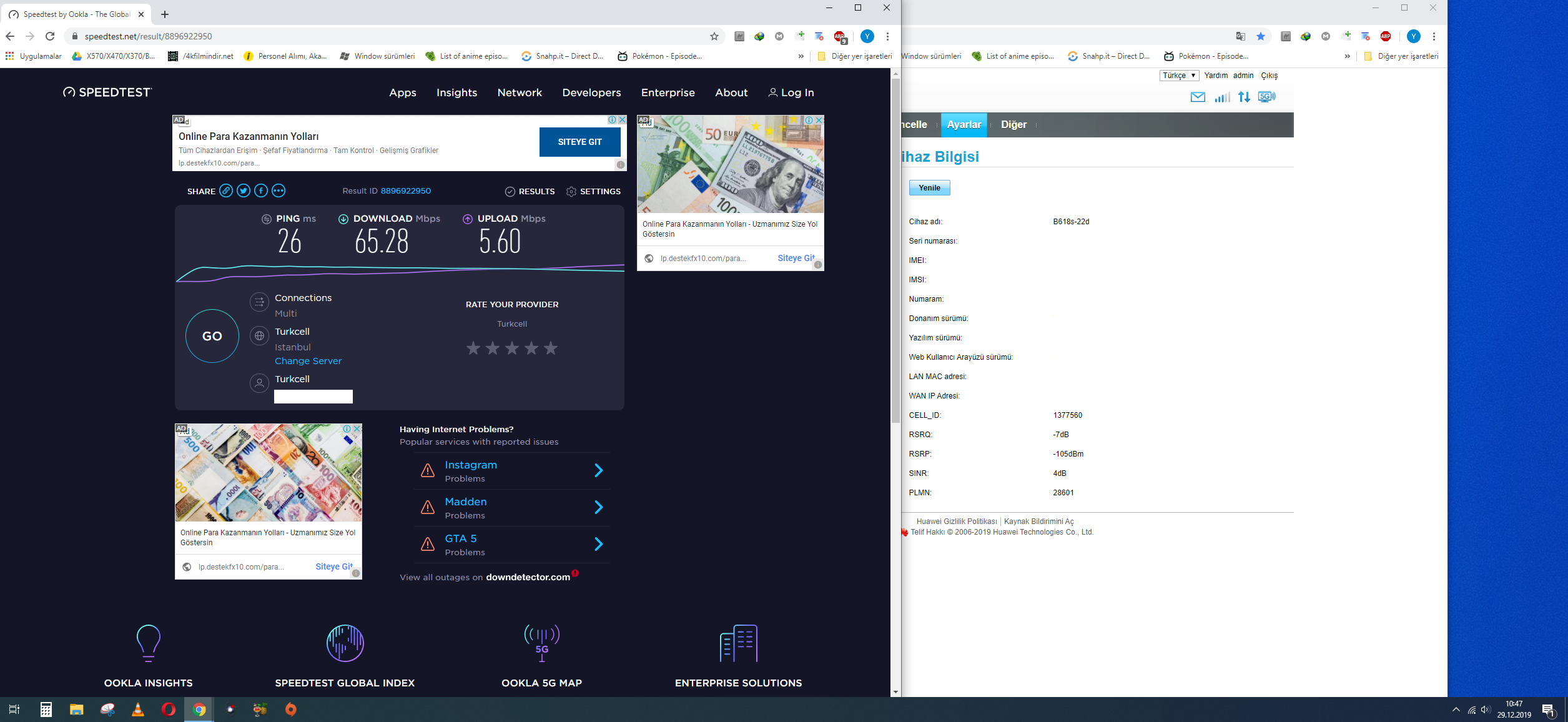Open more share options ellipsis icon
The width and height of the screenshot is (1568, 722).
coord(279,191)
